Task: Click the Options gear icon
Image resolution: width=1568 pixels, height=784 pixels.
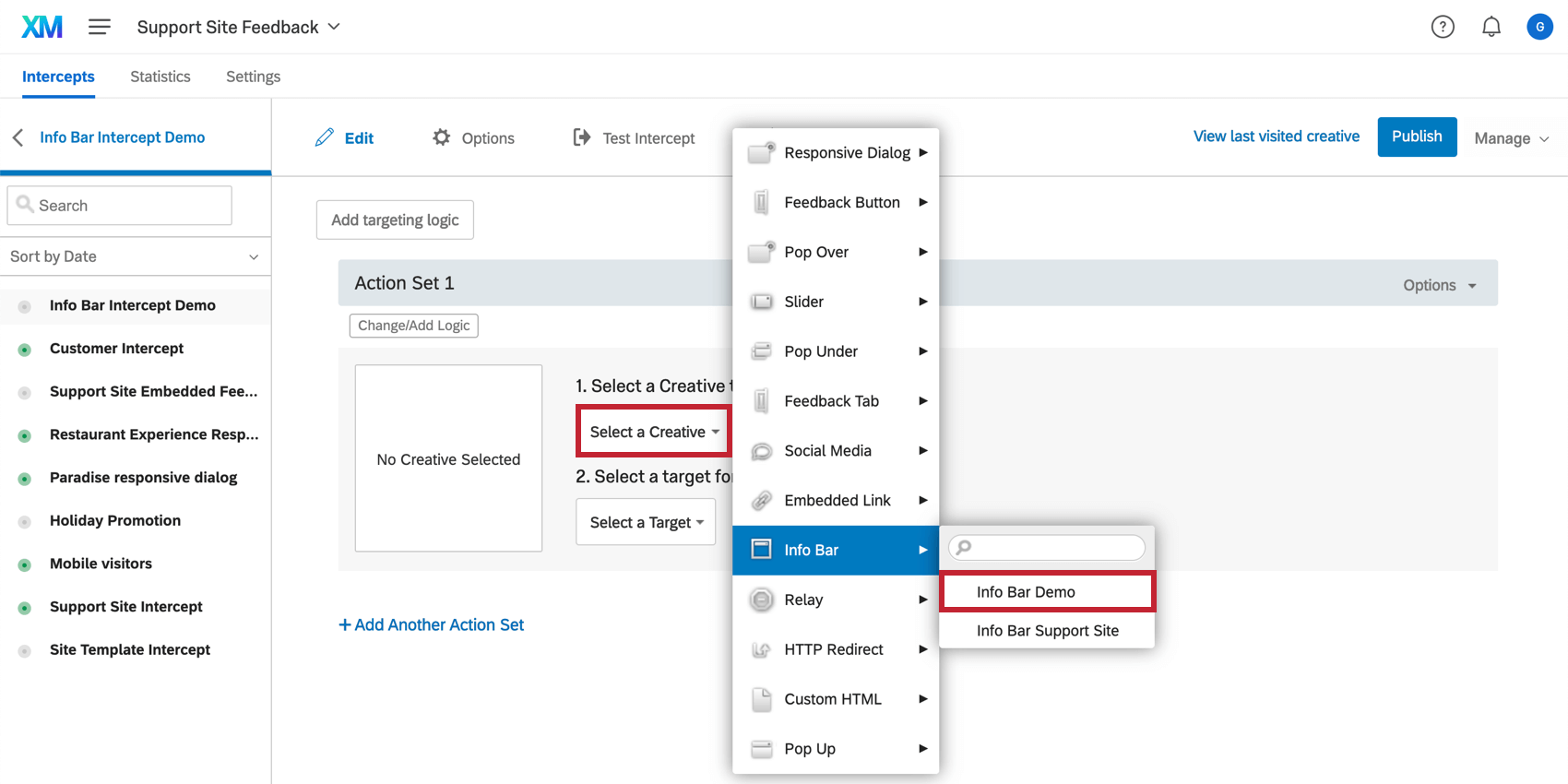Action: pyautogui.click(x=442, y=137)
